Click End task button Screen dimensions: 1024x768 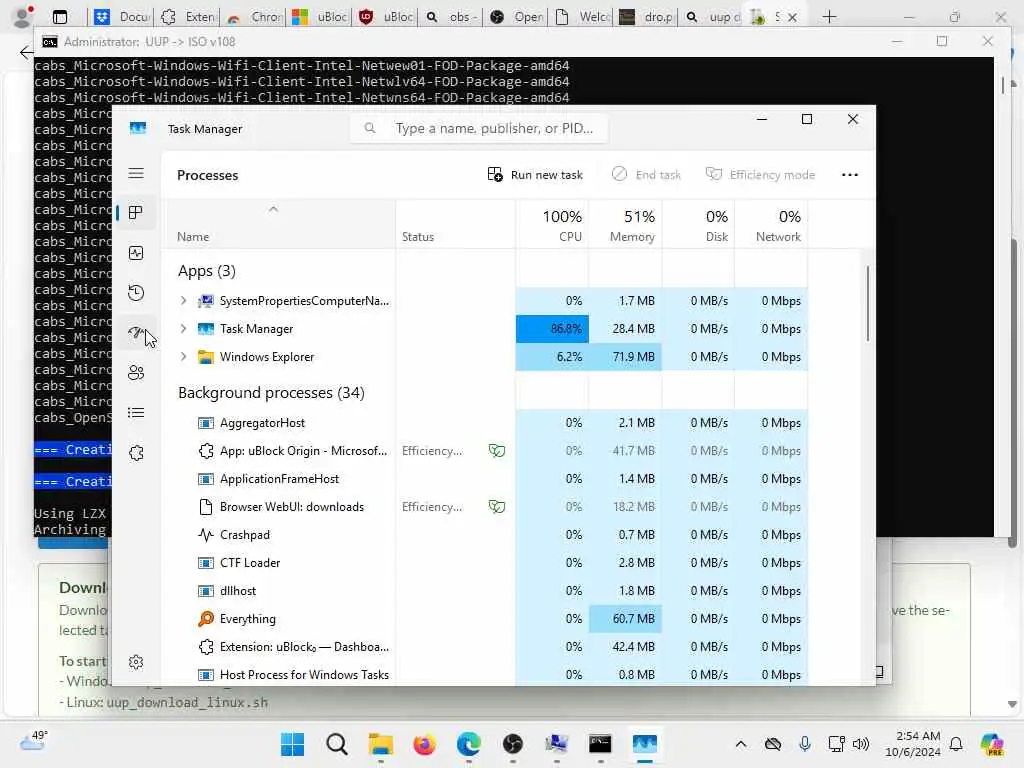point(647,175)
